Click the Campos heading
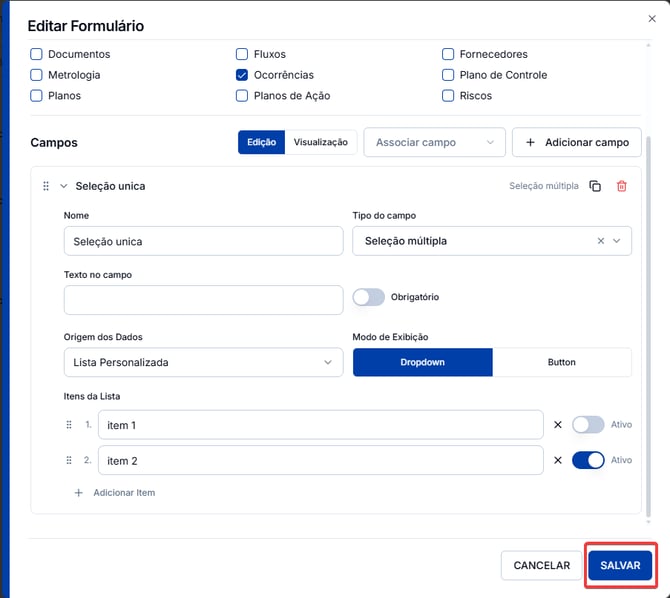670x598 pixels. 54,142
